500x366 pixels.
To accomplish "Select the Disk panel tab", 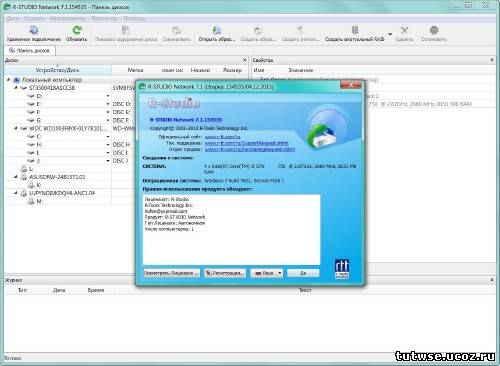I will pos(30,50).
